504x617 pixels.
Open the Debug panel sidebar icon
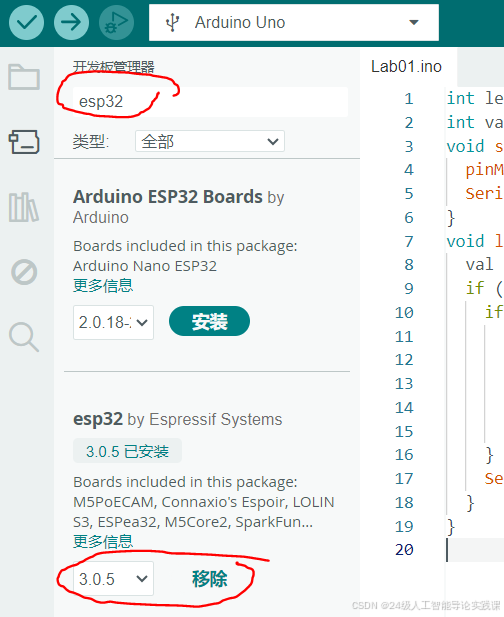click(x=24, y=272)
